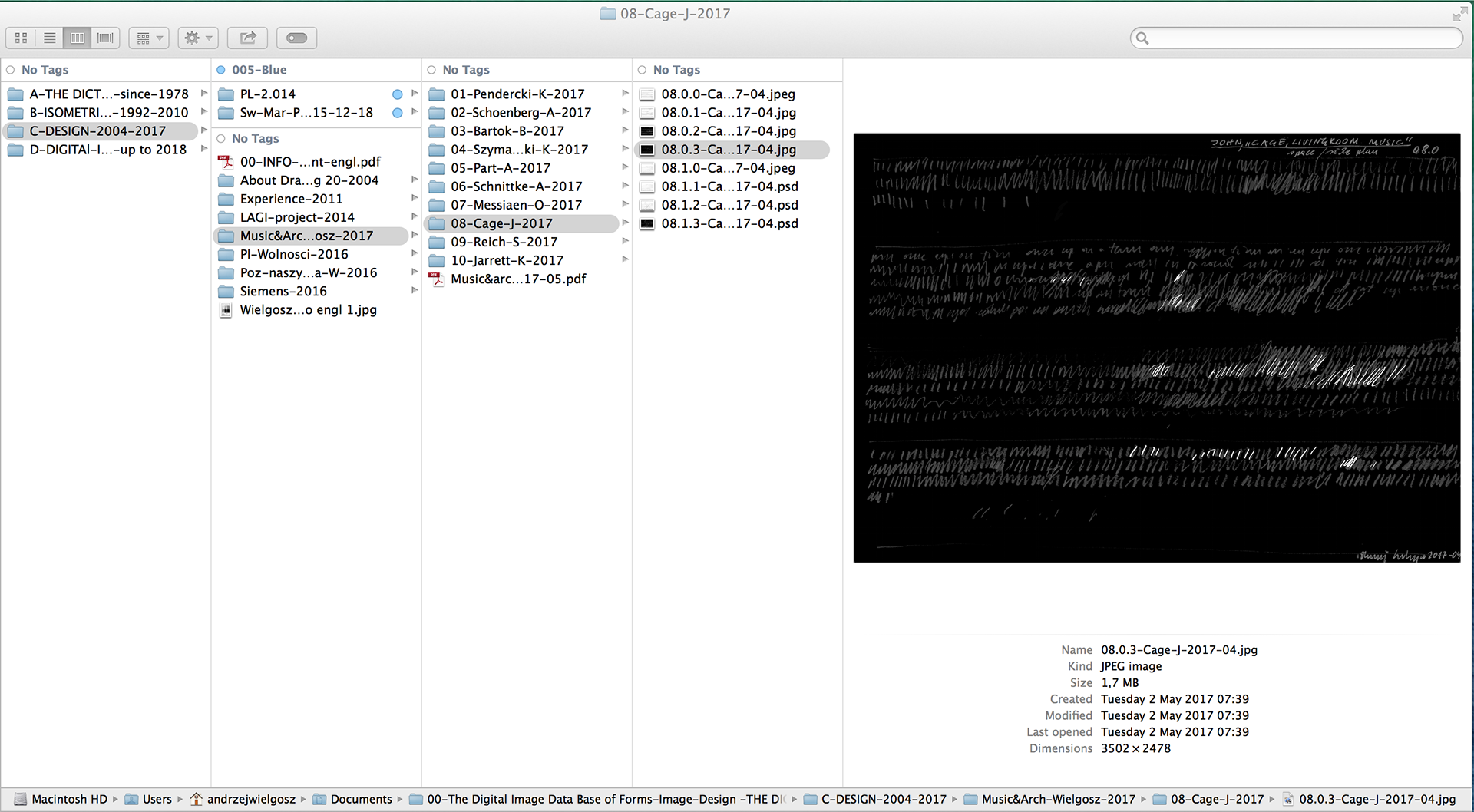Viewport: 1474px width, 812px height.
Task: Expand arrow next to 03-Bartok-B-2017
Action: [x=625, y=130]
